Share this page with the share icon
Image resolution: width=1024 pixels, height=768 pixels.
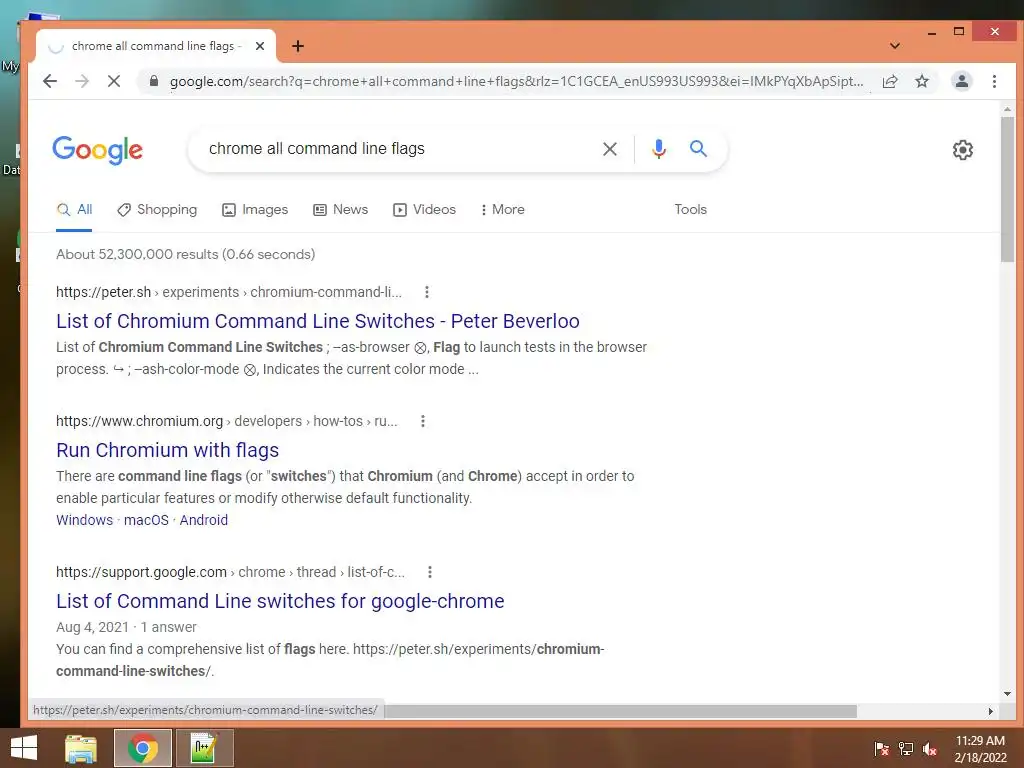coord(889,81)
